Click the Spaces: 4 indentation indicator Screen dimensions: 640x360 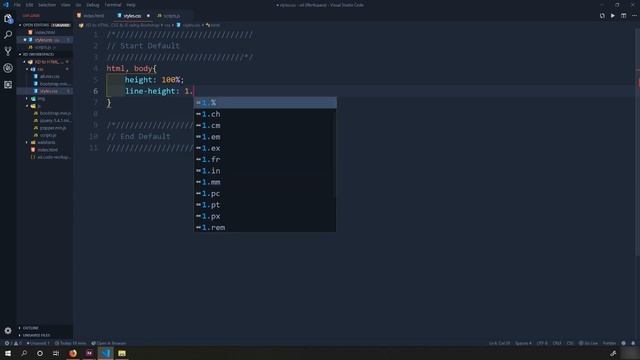click(x=523, y=343)
